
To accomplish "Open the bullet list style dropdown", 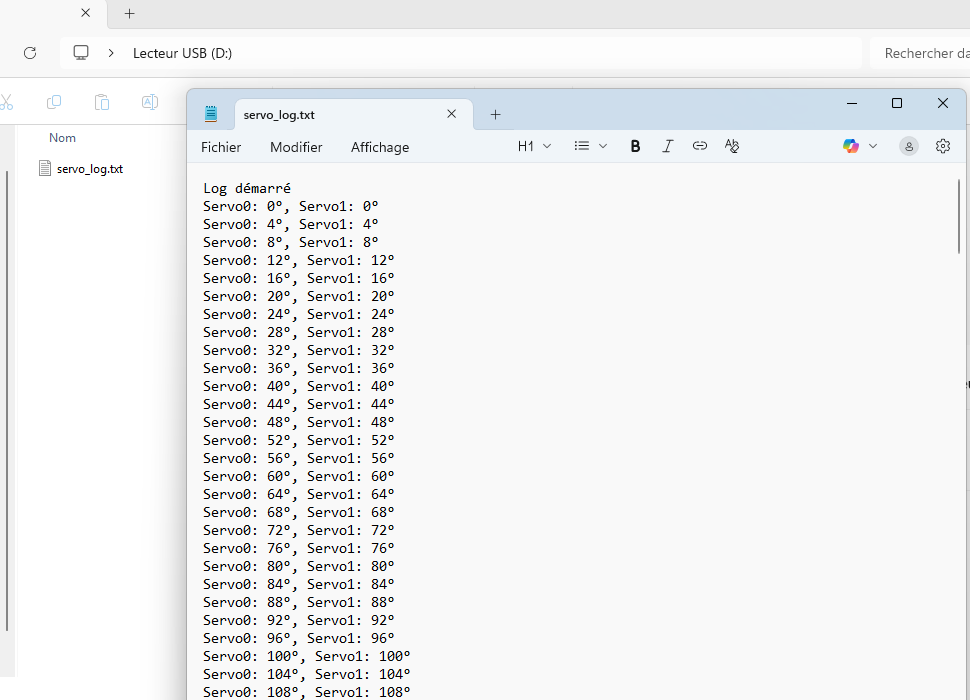I will point(591,146).
